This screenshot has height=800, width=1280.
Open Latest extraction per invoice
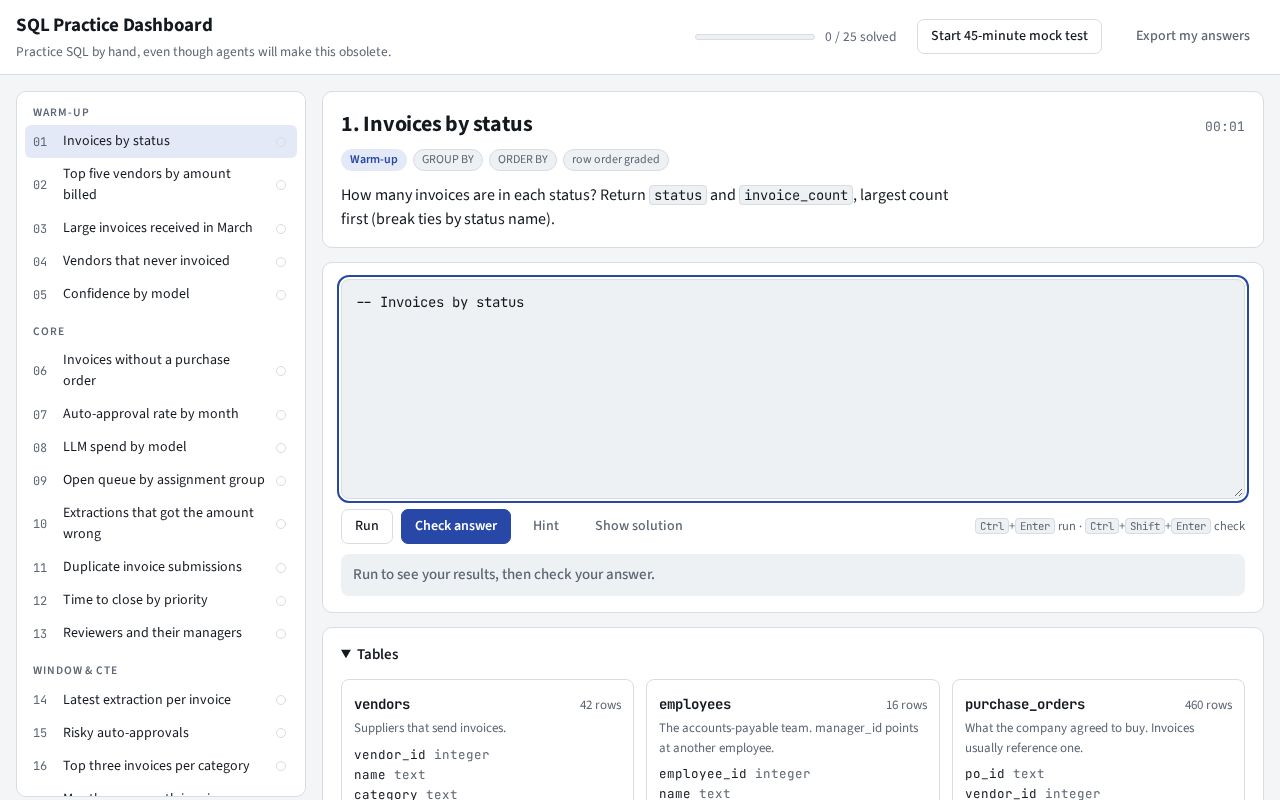point(161,700)
